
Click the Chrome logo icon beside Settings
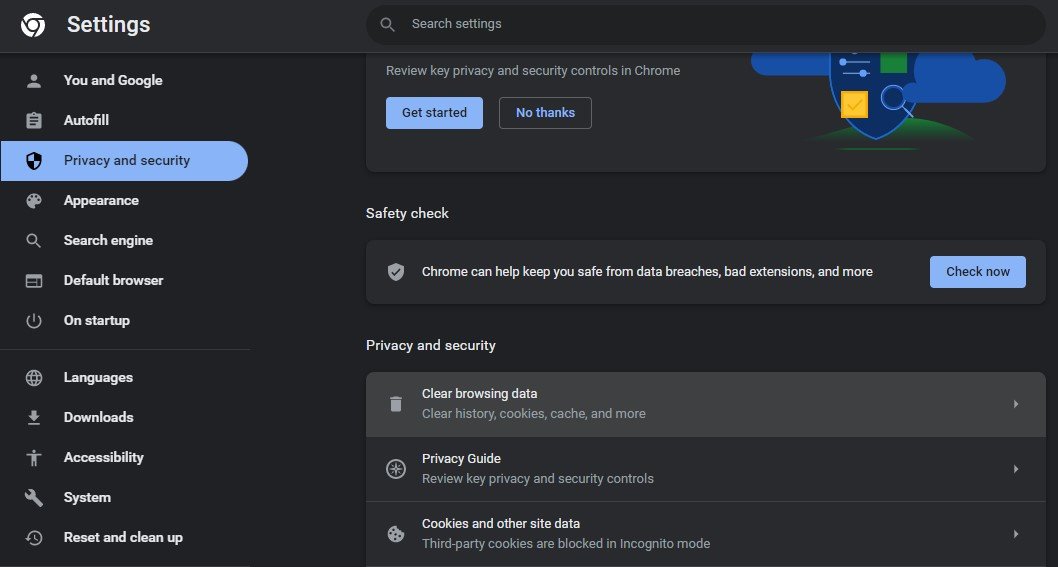tap(33, 25)
